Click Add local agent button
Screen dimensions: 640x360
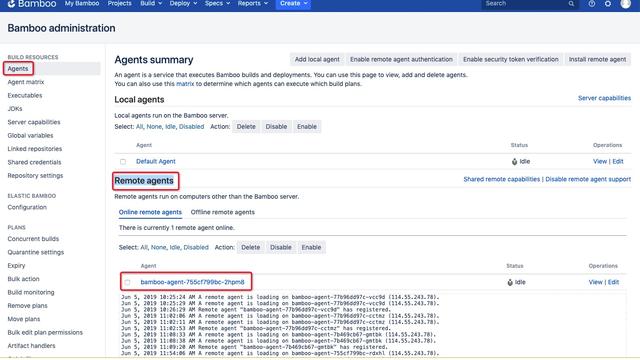pos(317,60)
